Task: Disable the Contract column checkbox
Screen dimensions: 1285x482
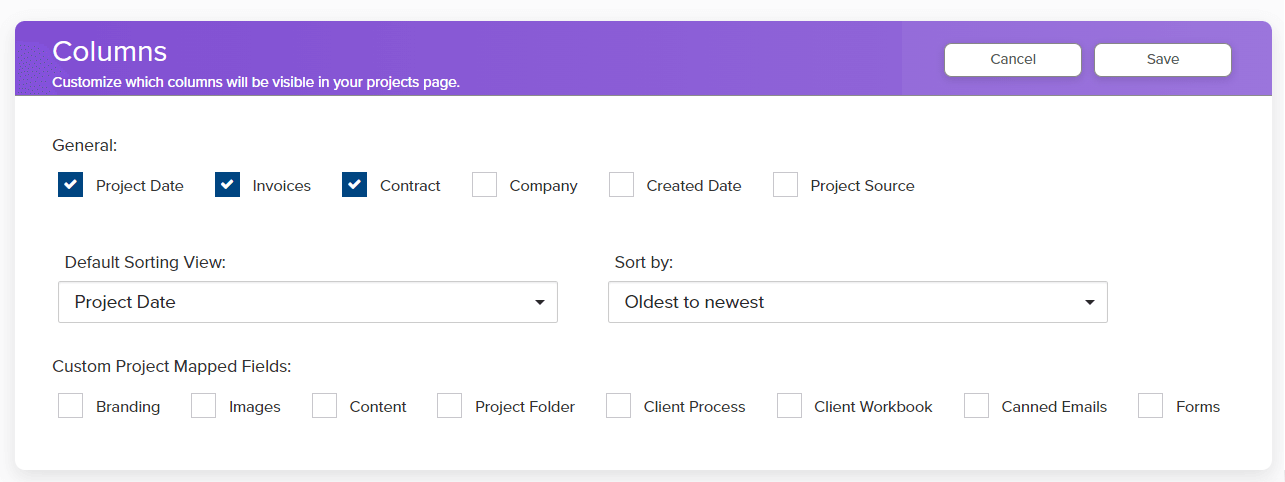Action: coord(355,185)
